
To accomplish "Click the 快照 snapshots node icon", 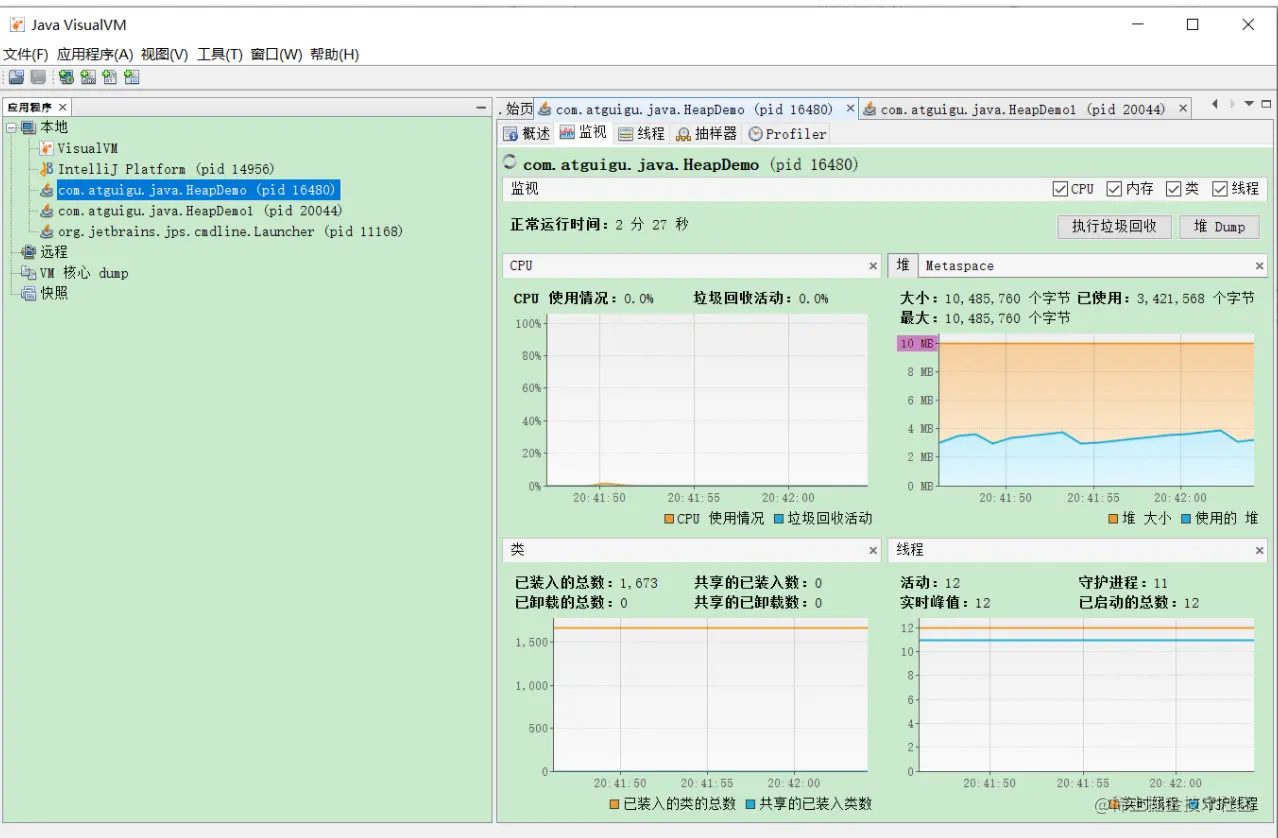I will 28,293.
